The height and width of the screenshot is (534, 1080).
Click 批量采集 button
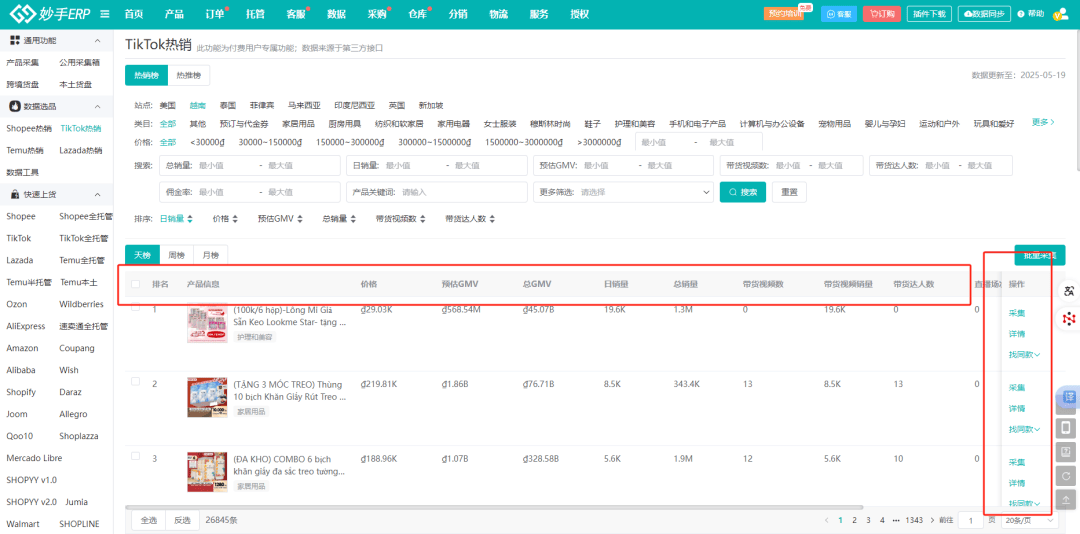point(1039,255)
